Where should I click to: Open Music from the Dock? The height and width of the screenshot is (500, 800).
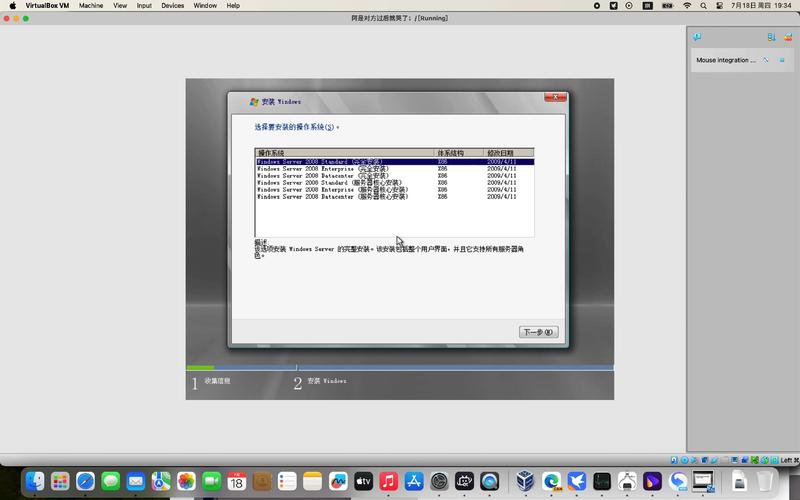coord(388,481)
